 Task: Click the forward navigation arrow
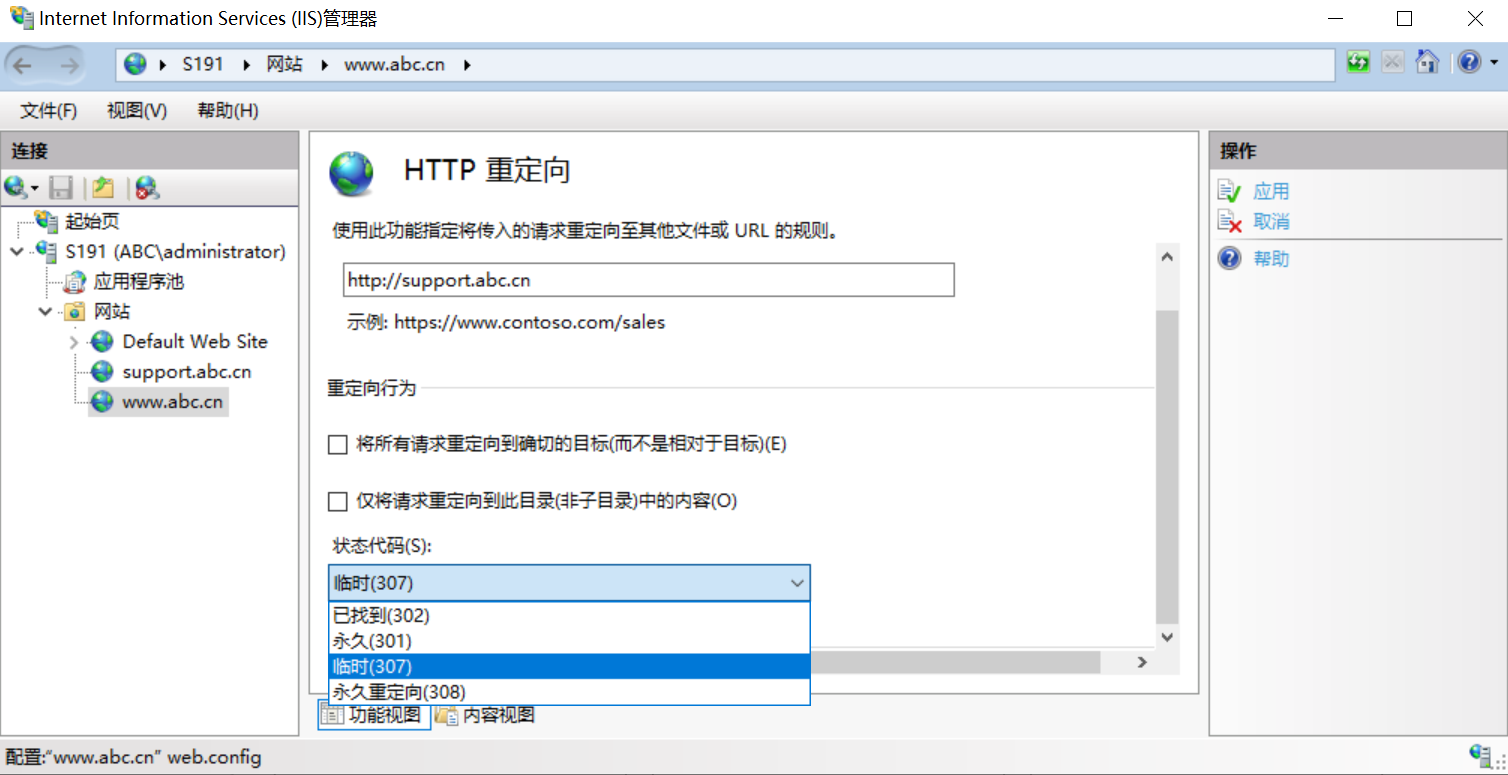point(69,66)
